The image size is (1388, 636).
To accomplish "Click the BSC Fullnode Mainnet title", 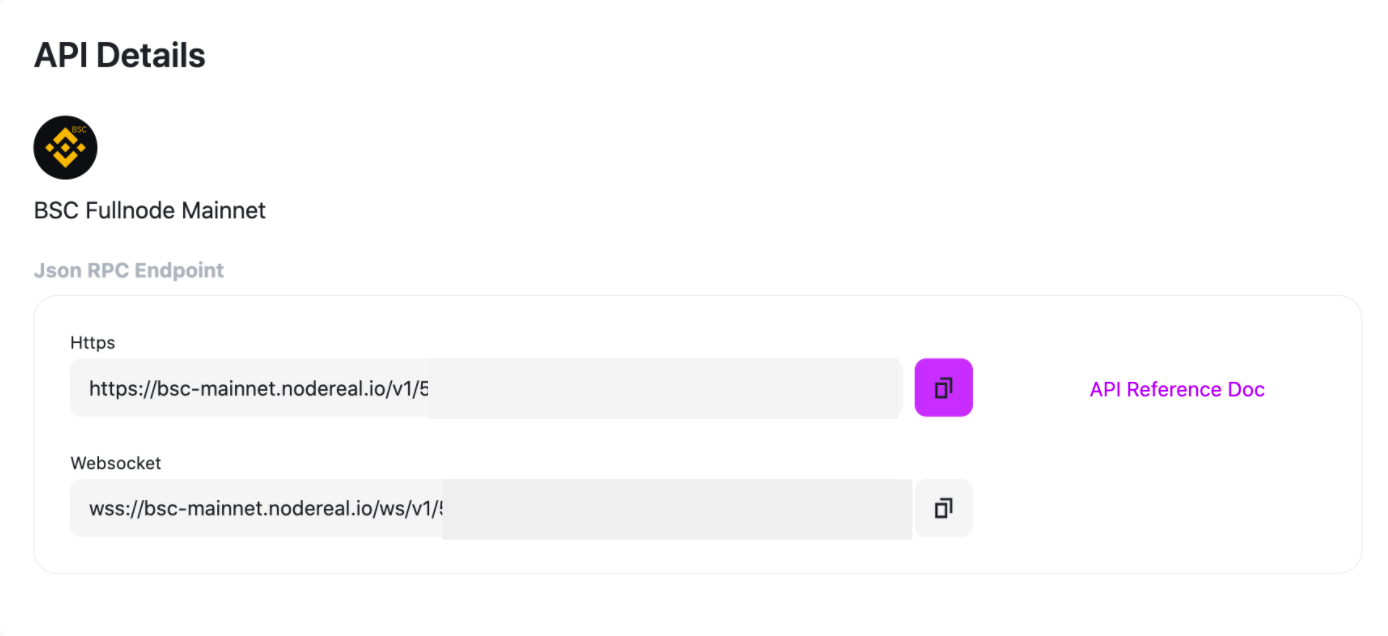I will (x=150, y=211).
